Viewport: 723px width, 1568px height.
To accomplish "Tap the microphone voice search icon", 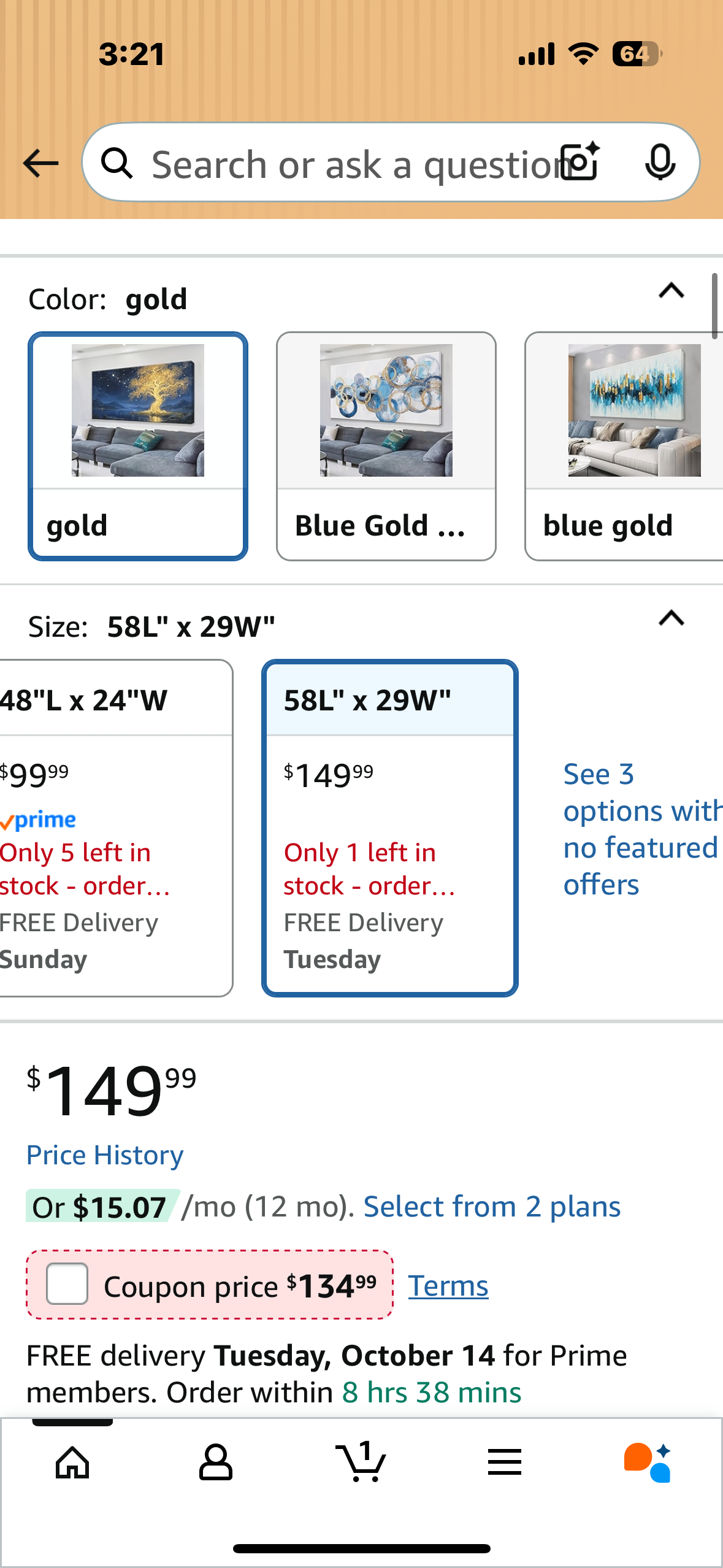I will coord(660,163).
